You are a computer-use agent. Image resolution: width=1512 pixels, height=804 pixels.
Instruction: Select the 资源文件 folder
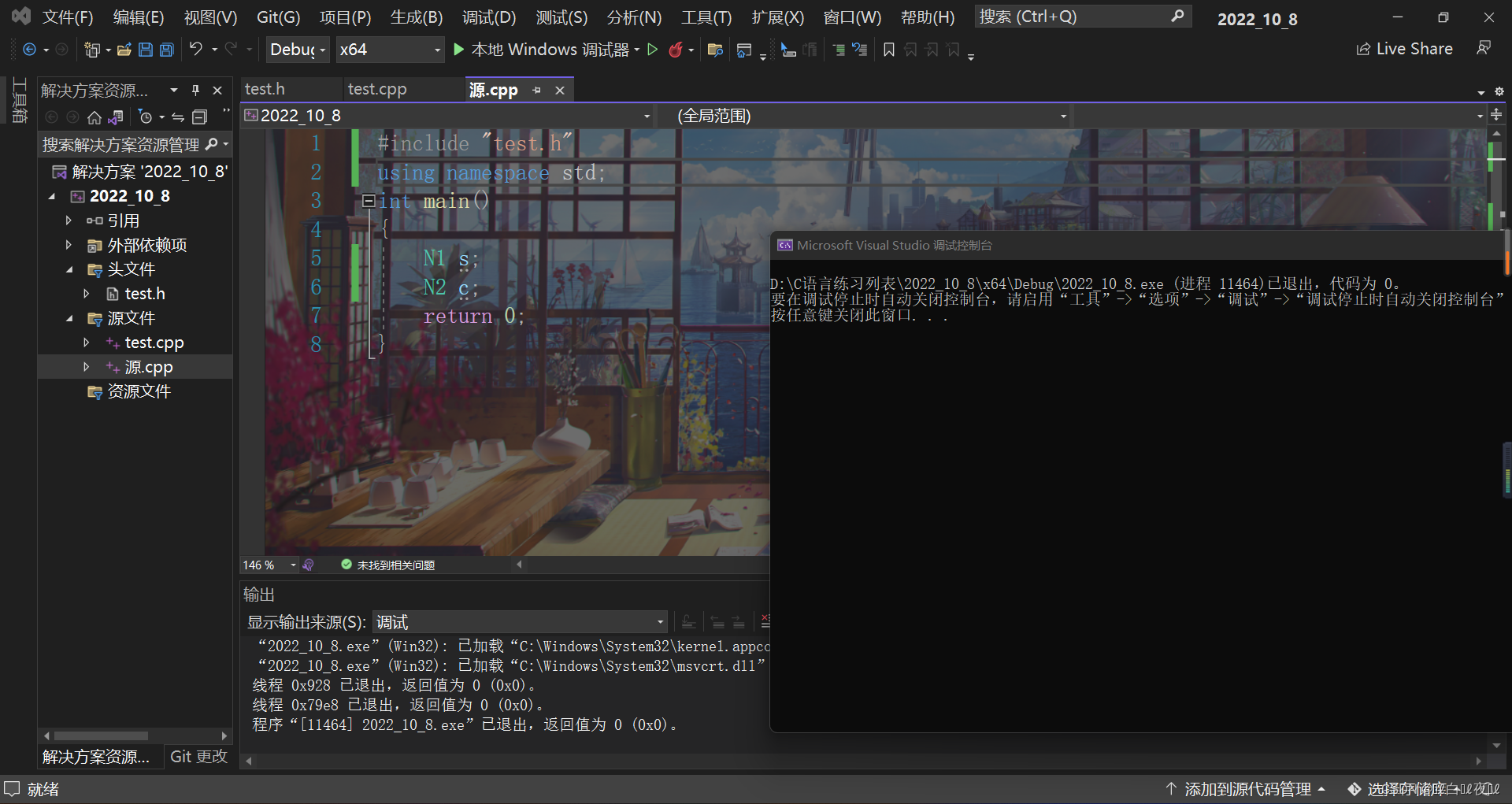[x=139, y=391]
